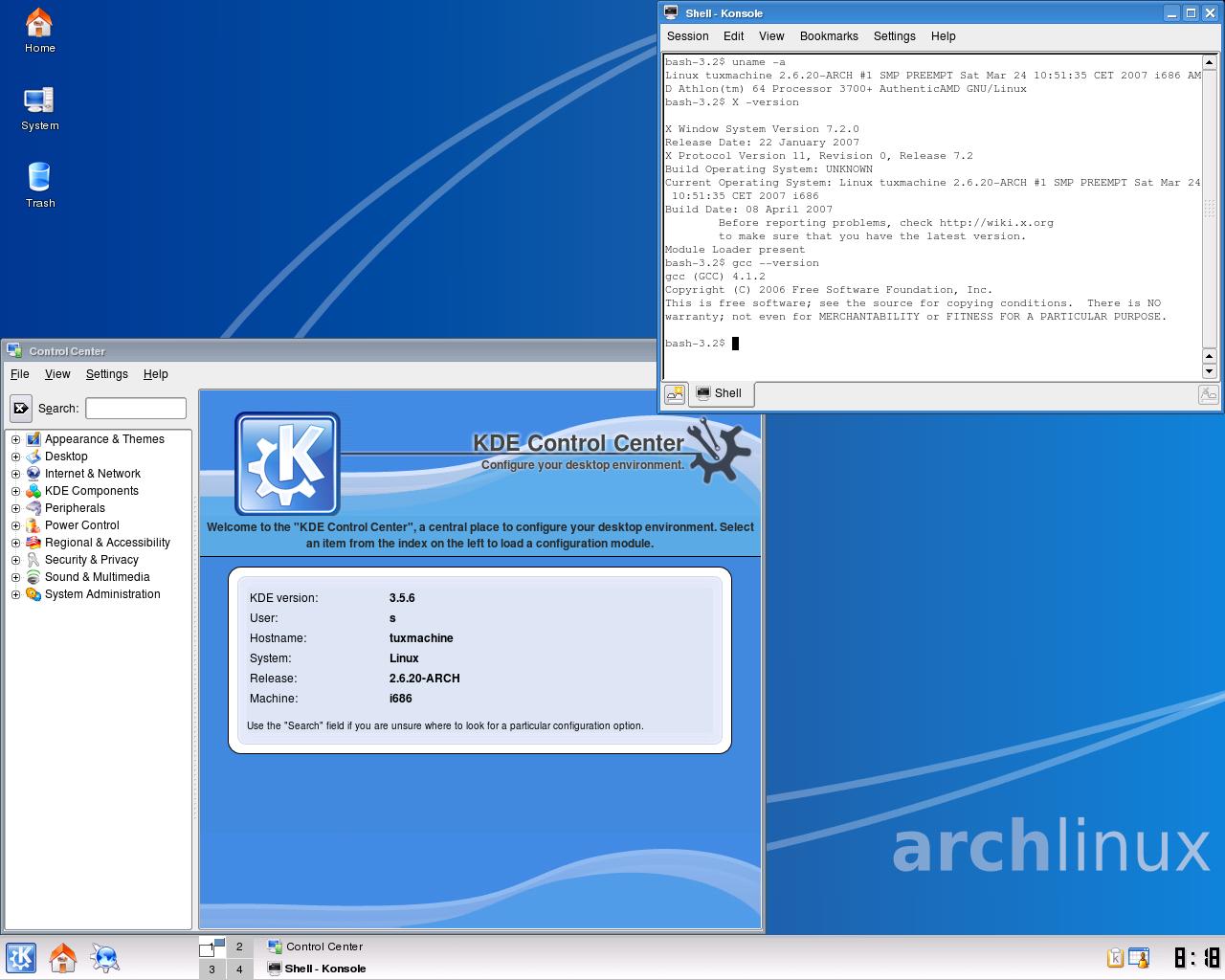1225x980 pixels.
Task: Click 'Module Loader present' in the terminal
Action: 735,250
